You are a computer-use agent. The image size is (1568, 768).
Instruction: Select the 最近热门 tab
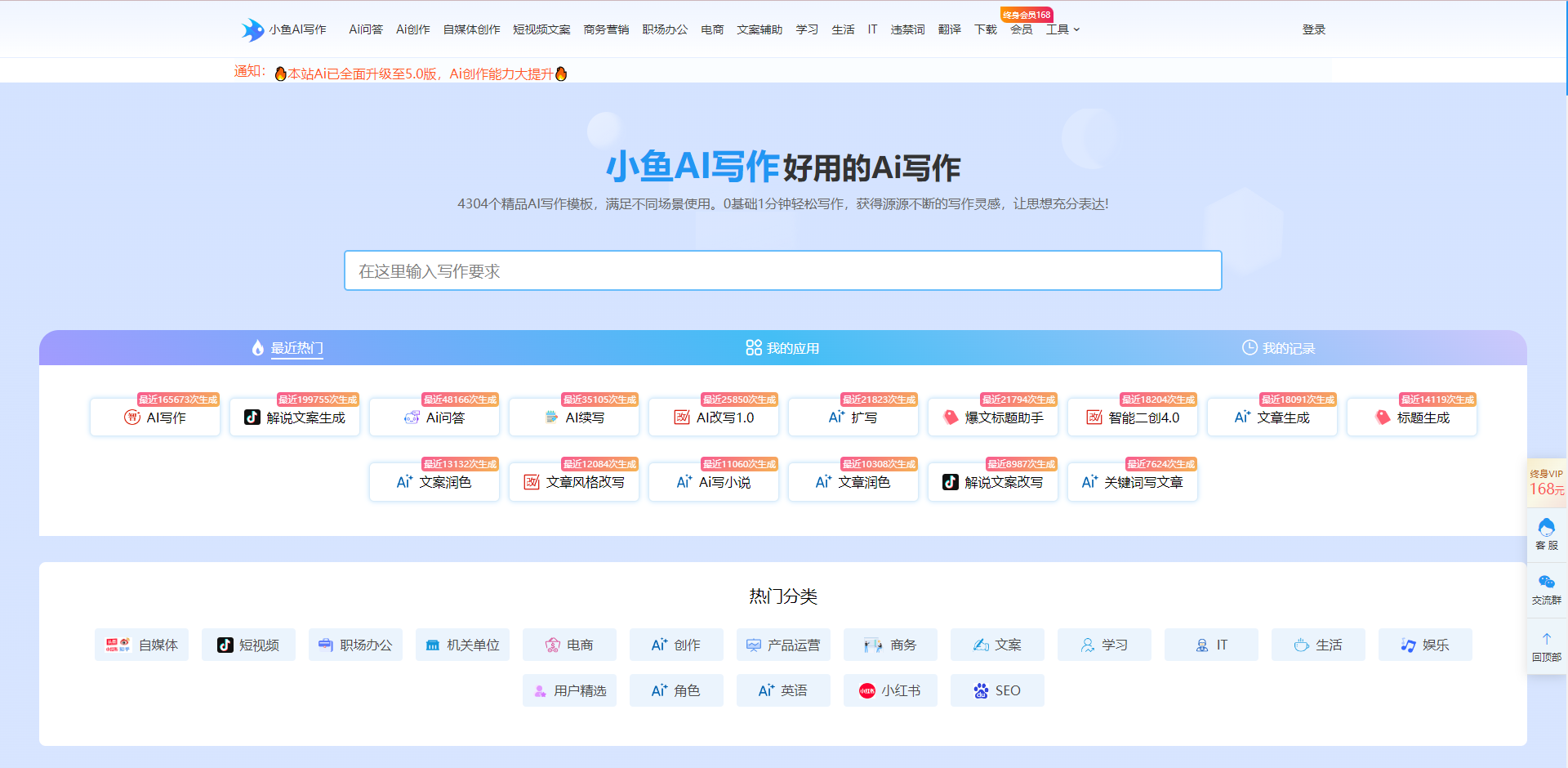(x=287, y=348)
